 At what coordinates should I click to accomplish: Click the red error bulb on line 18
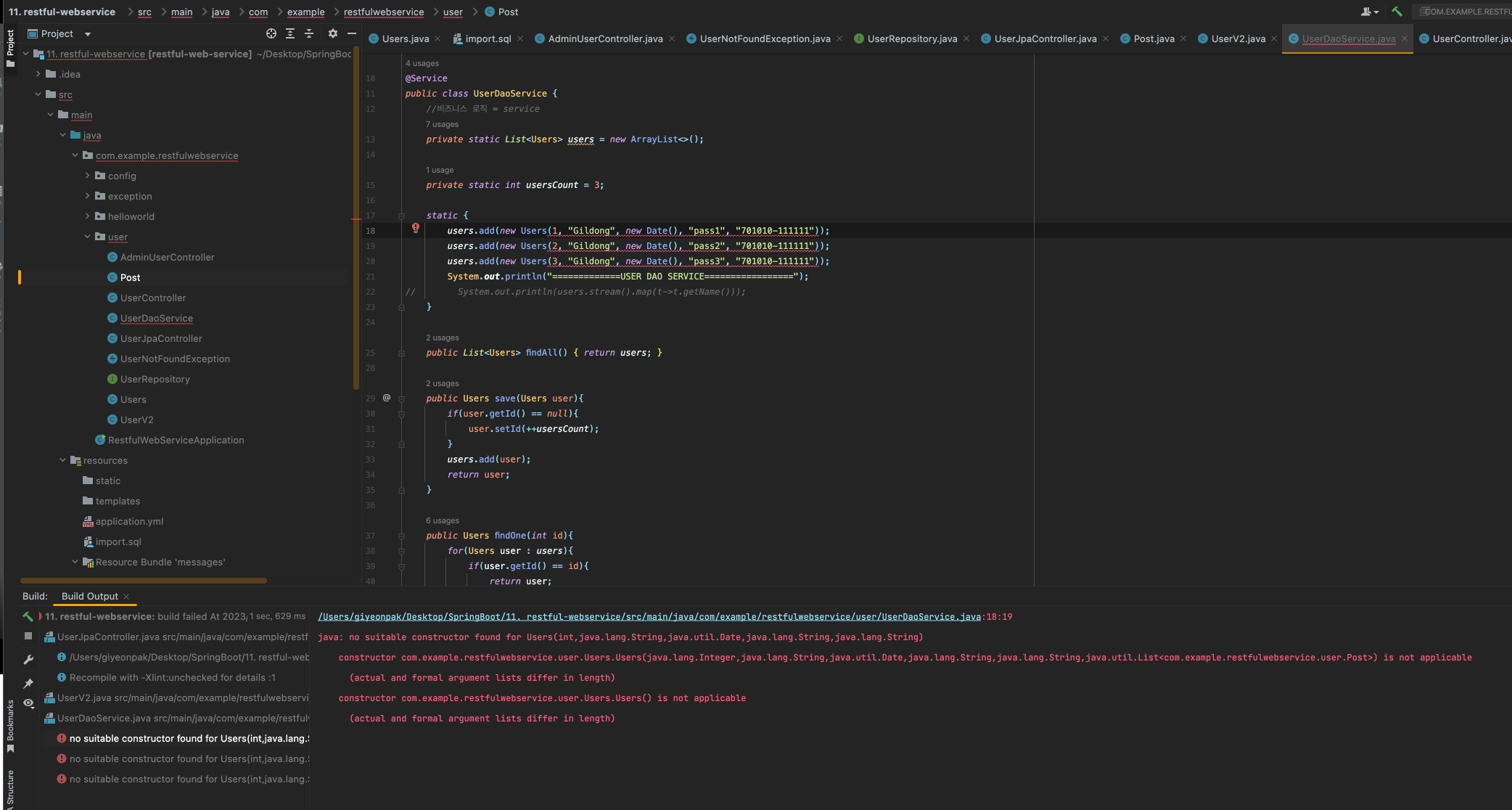coord(416,228)
